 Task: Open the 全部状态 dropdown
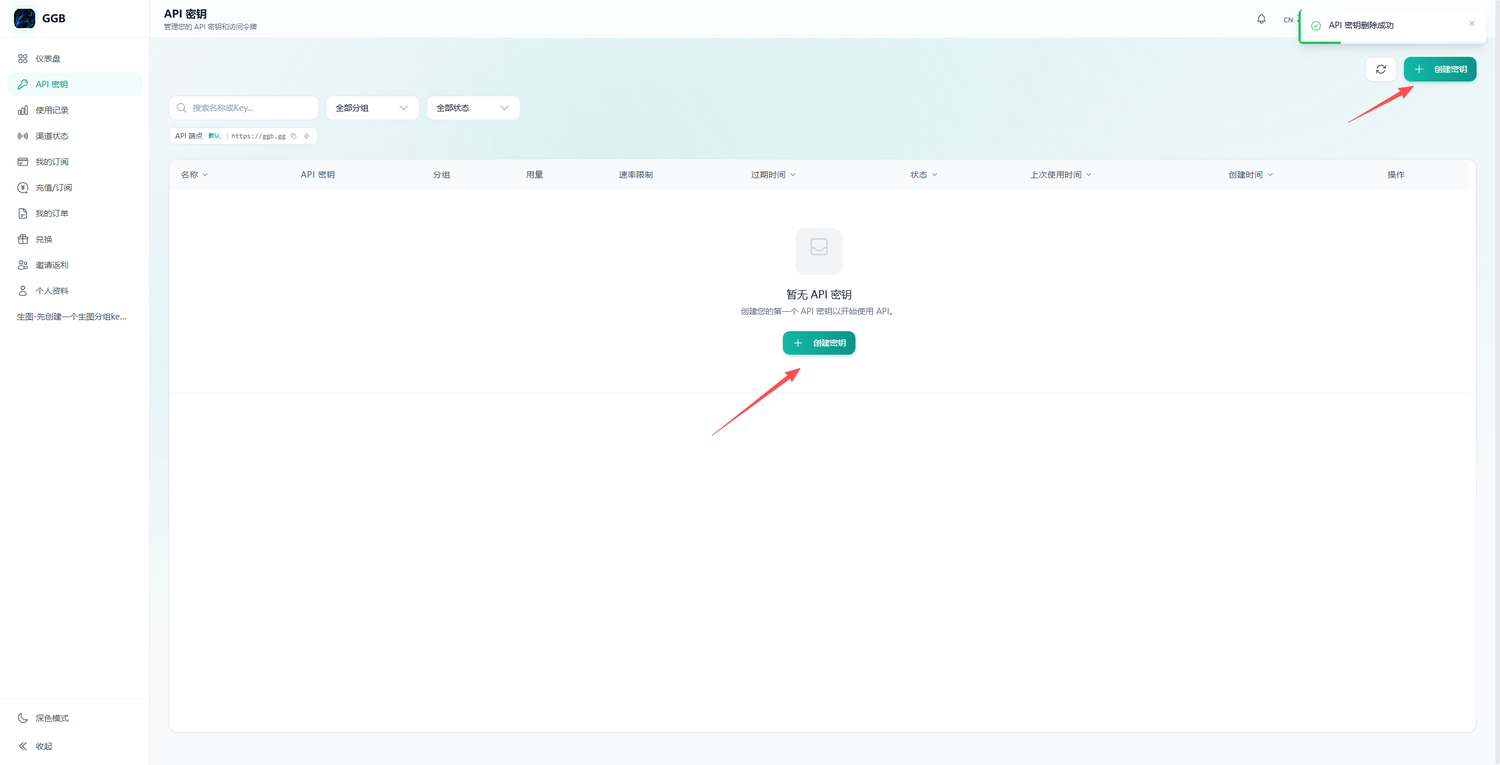point(473,108)
